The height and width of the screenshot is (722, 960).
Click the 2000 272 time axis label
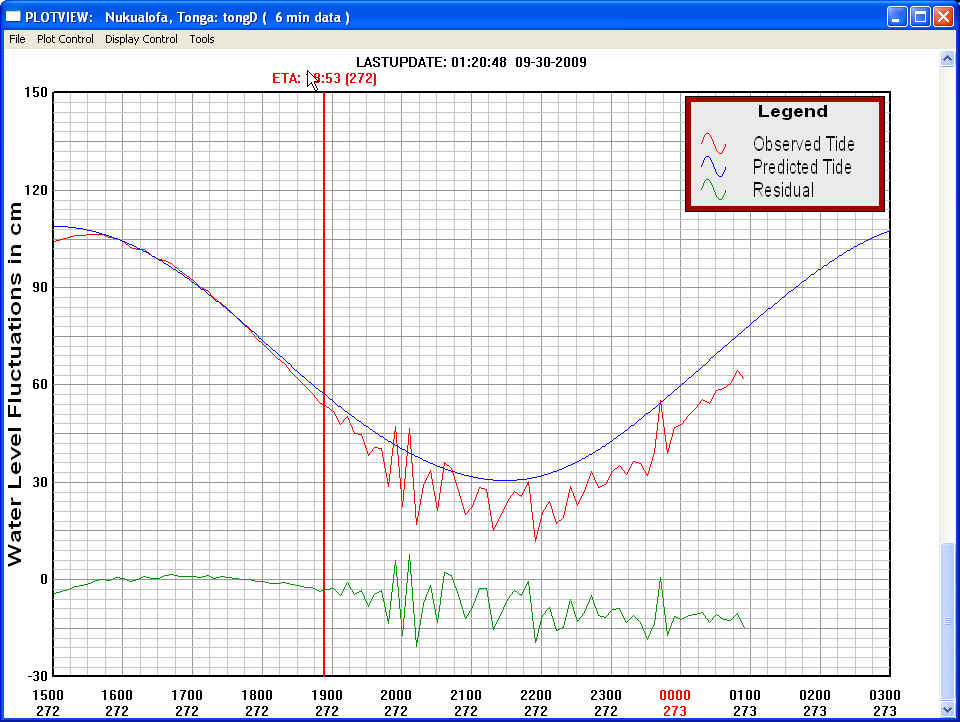[x=396, y=703]
